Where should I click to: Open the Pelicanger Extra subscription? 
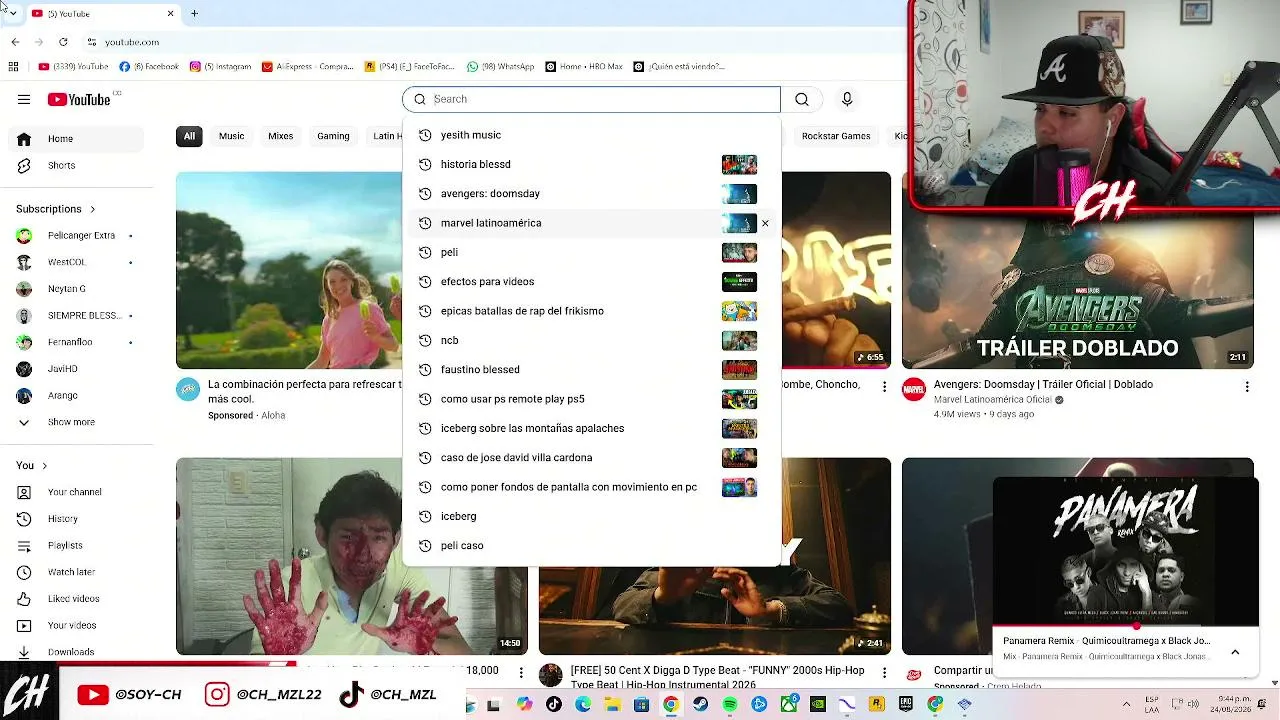tap(76, 236)
